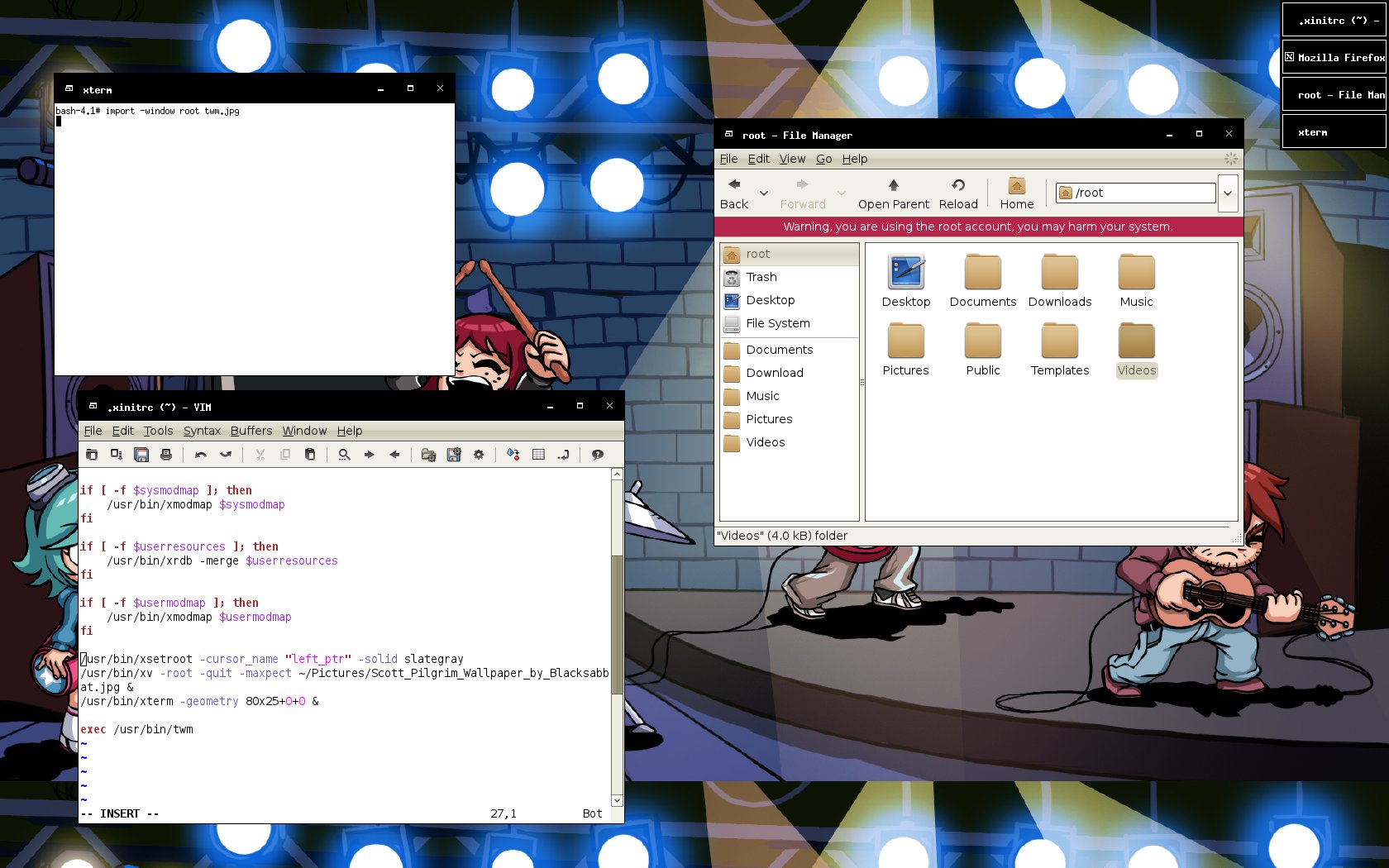Open the Syntax menu in Vim

[202, 431]
